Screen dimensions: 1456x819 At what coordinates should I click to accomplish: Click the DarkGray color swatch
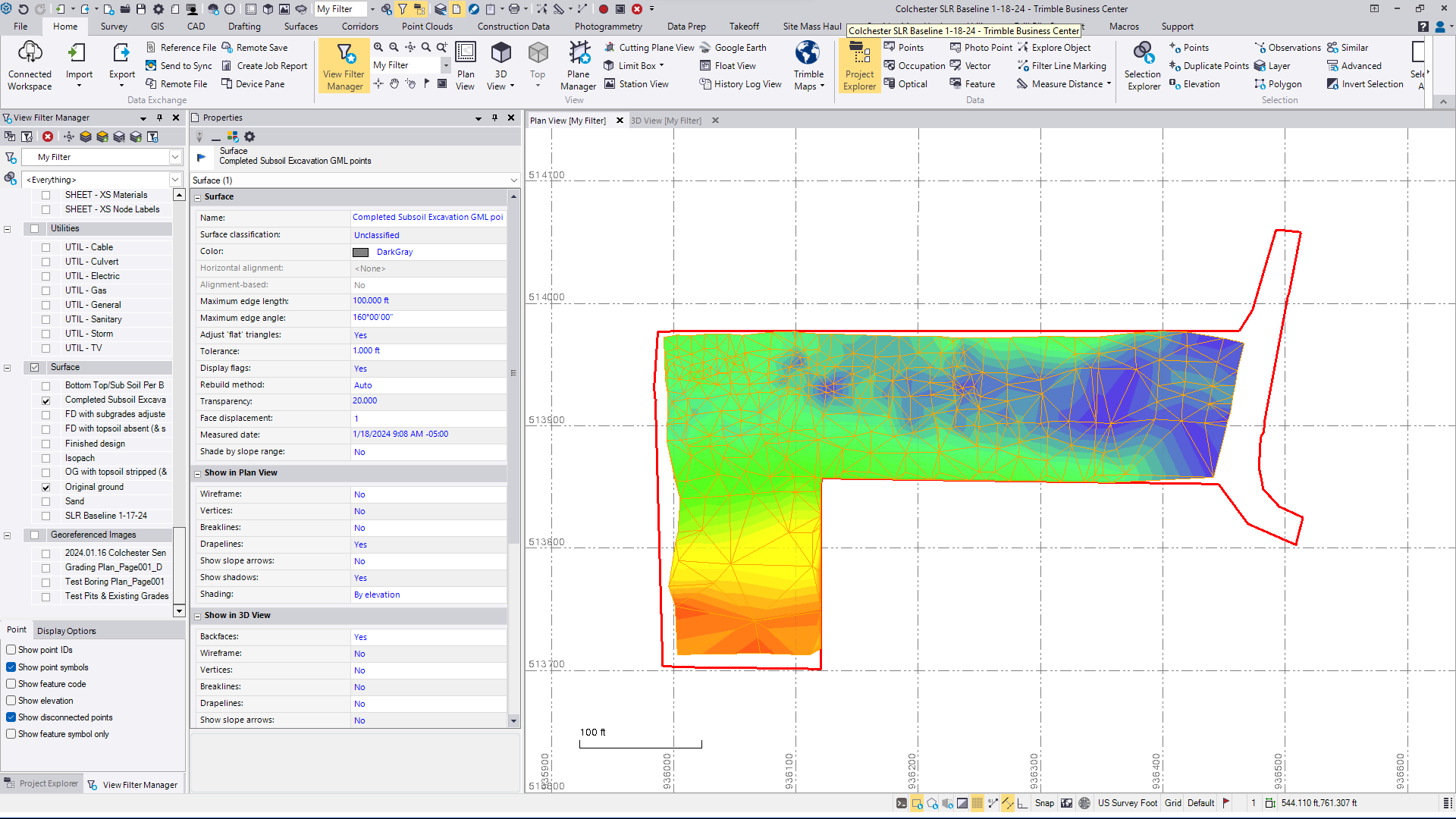pos(361,253)
